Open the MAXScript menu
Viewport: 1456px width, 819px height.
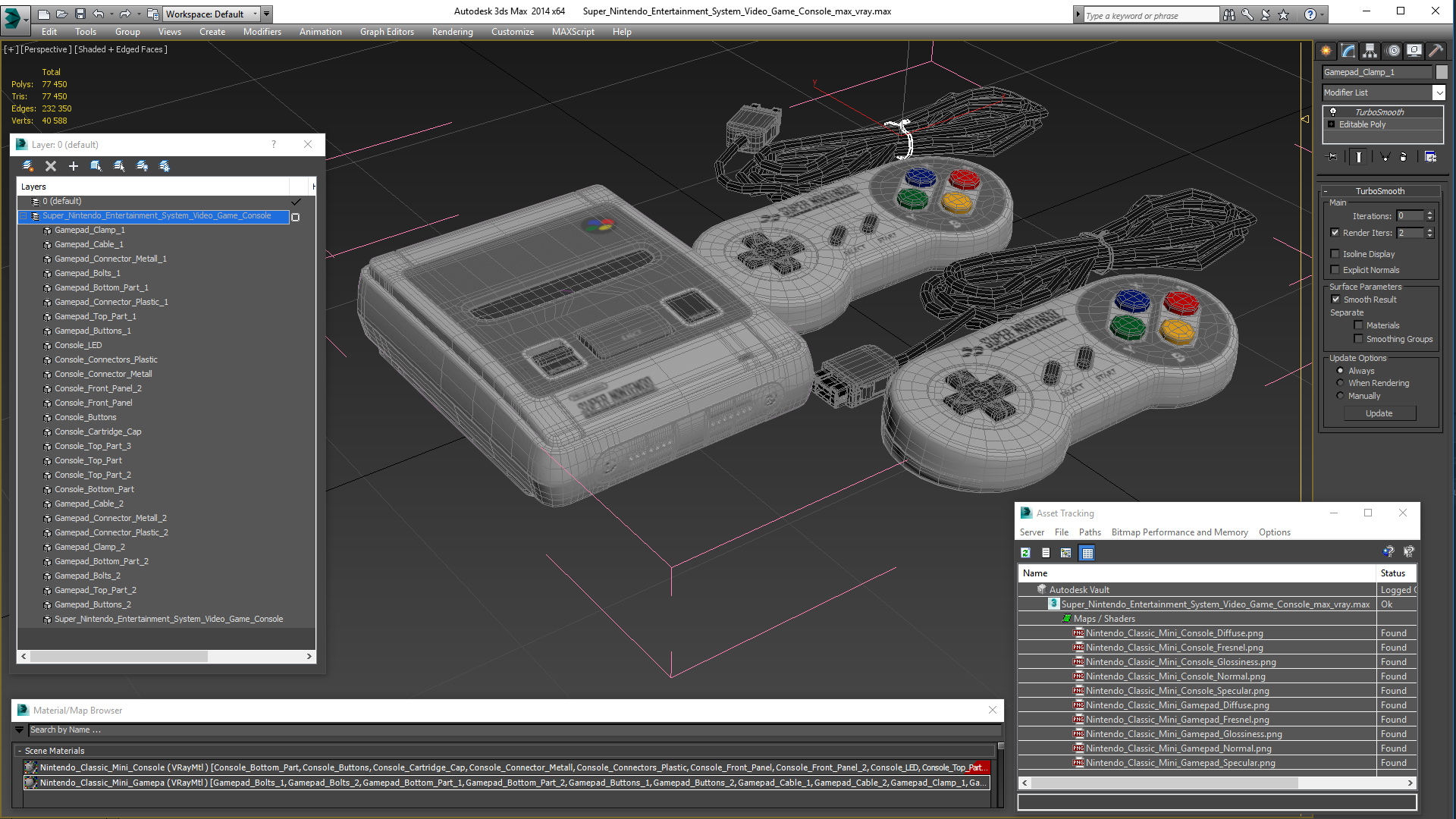(x=573, y=32)
